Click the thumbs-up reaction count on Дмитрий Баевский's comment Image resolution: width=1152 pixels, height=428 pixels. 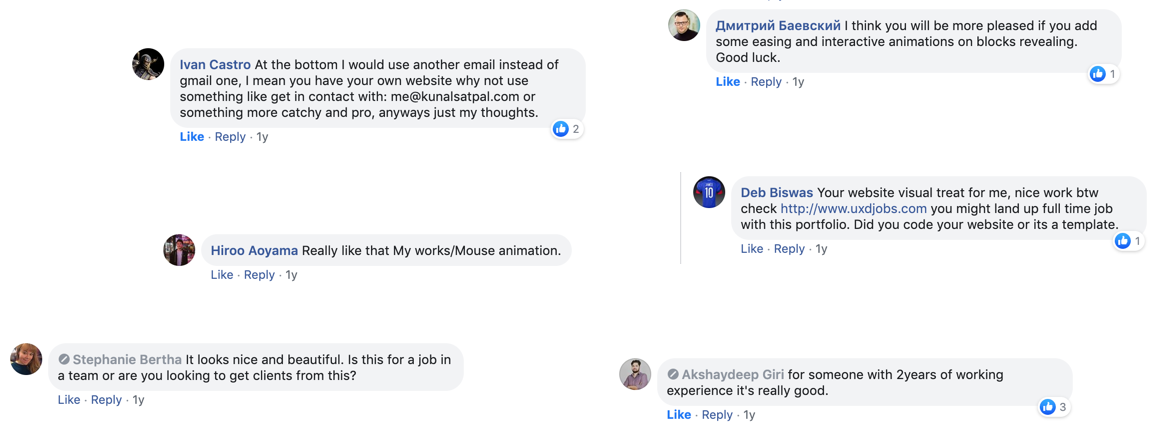[x=1104, y=73]
